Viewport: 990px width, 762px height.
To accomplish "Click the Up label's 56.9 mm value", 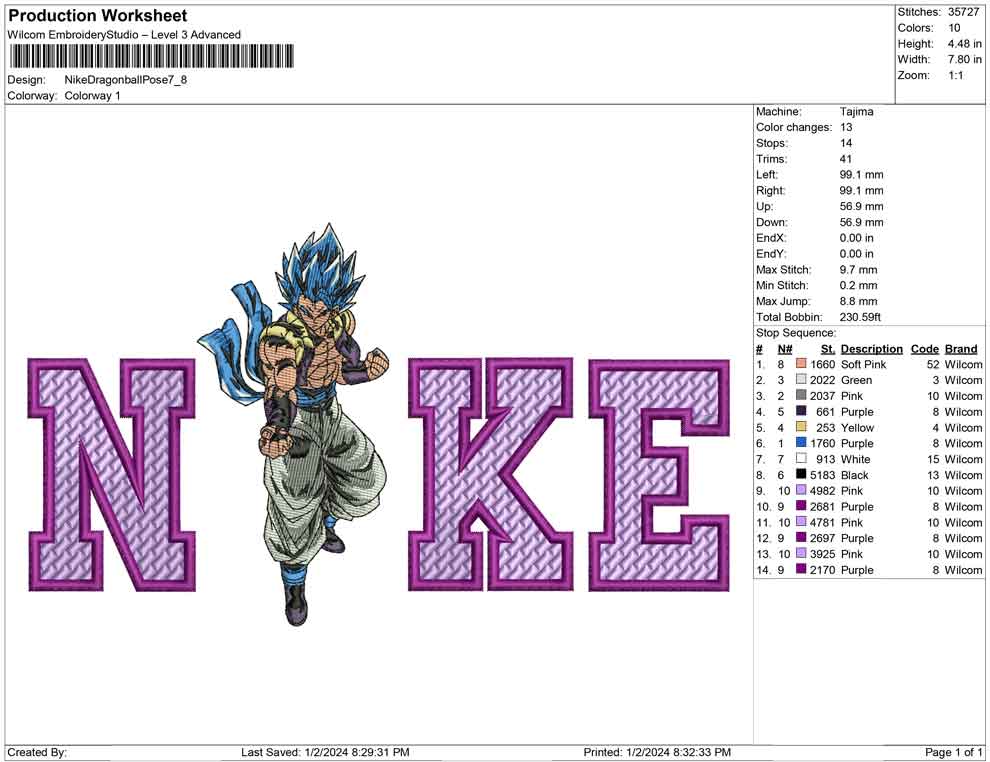I will pyautogui.click(x=861, y=206).
